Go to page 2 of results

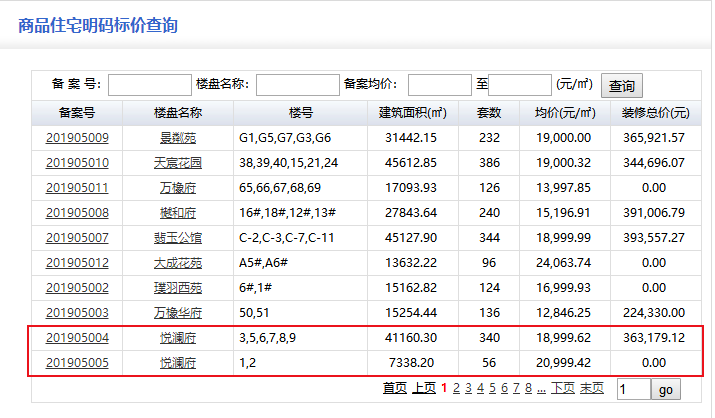click(455, 388)
